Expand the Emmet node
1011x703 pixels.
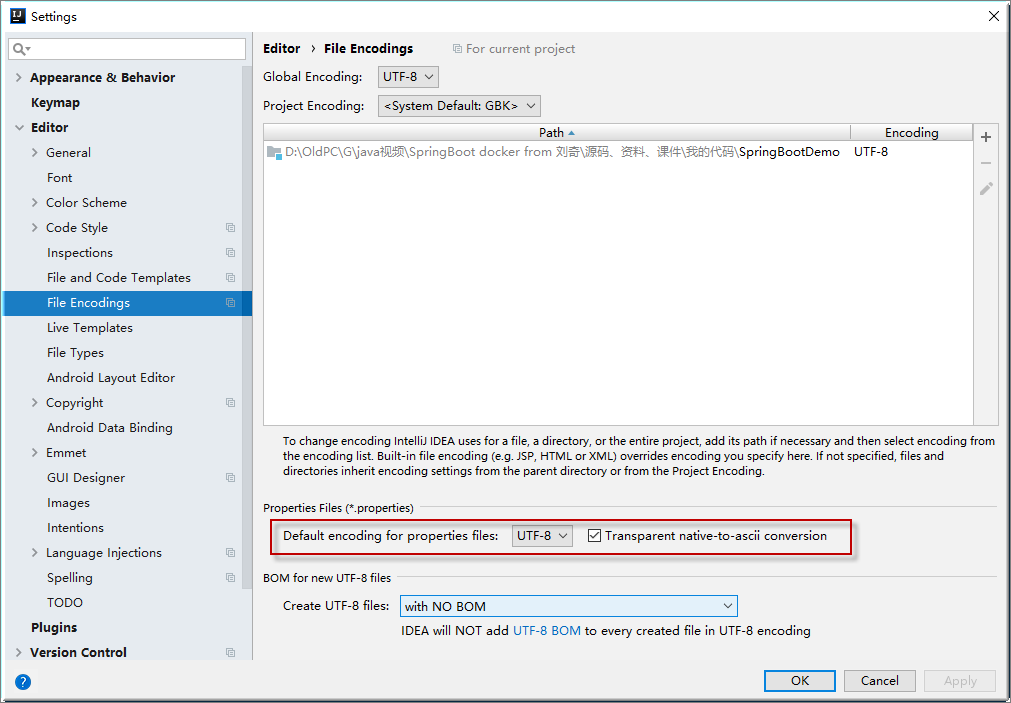(35, 453)
